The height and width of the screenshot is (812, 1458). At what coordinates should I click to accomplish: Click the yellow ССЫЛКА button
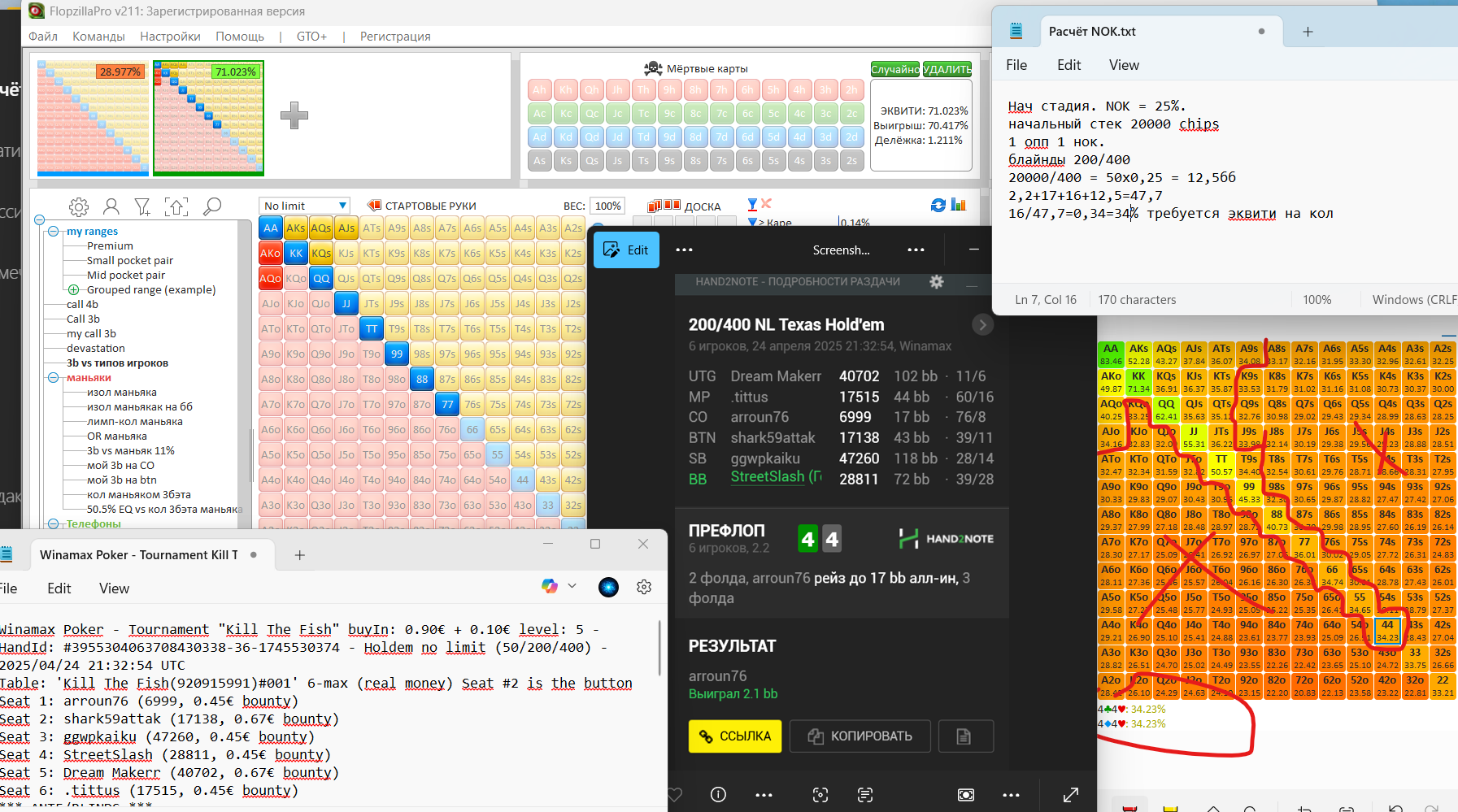coord(735,736)
